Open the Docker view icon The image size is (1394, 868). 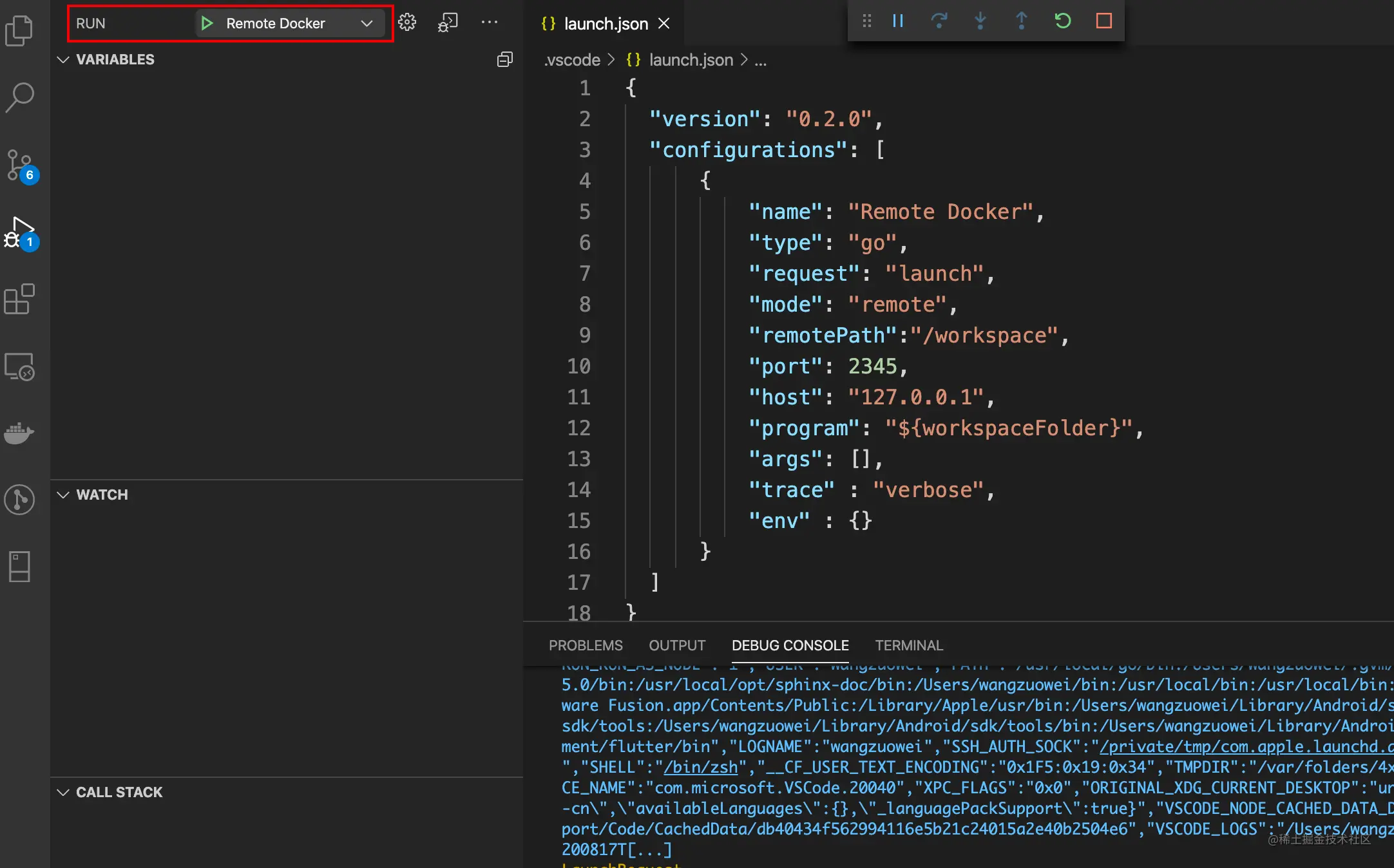[x=19, y=433]
